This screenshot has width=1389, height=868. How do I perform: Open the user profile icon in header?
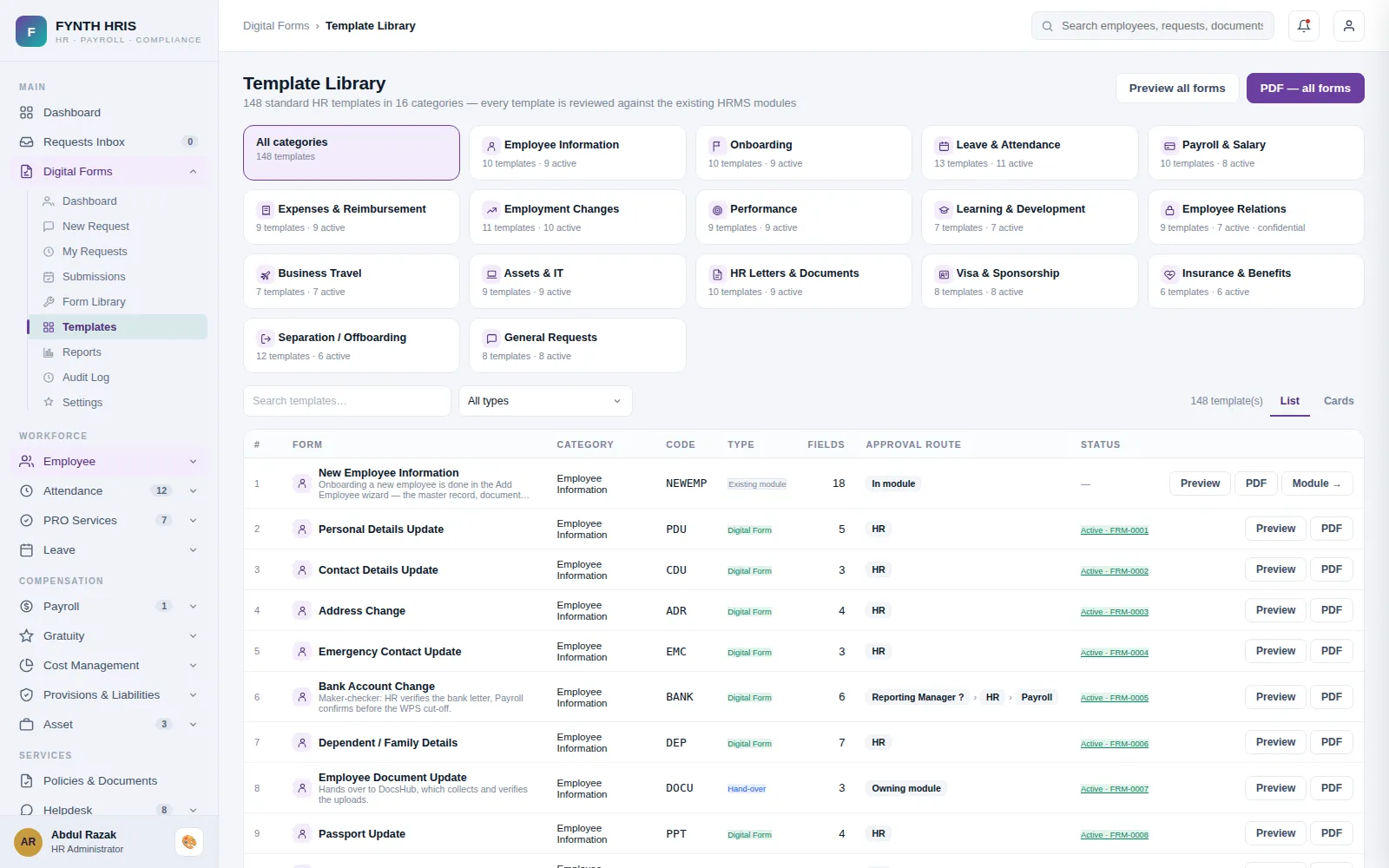pos(1348,26)
